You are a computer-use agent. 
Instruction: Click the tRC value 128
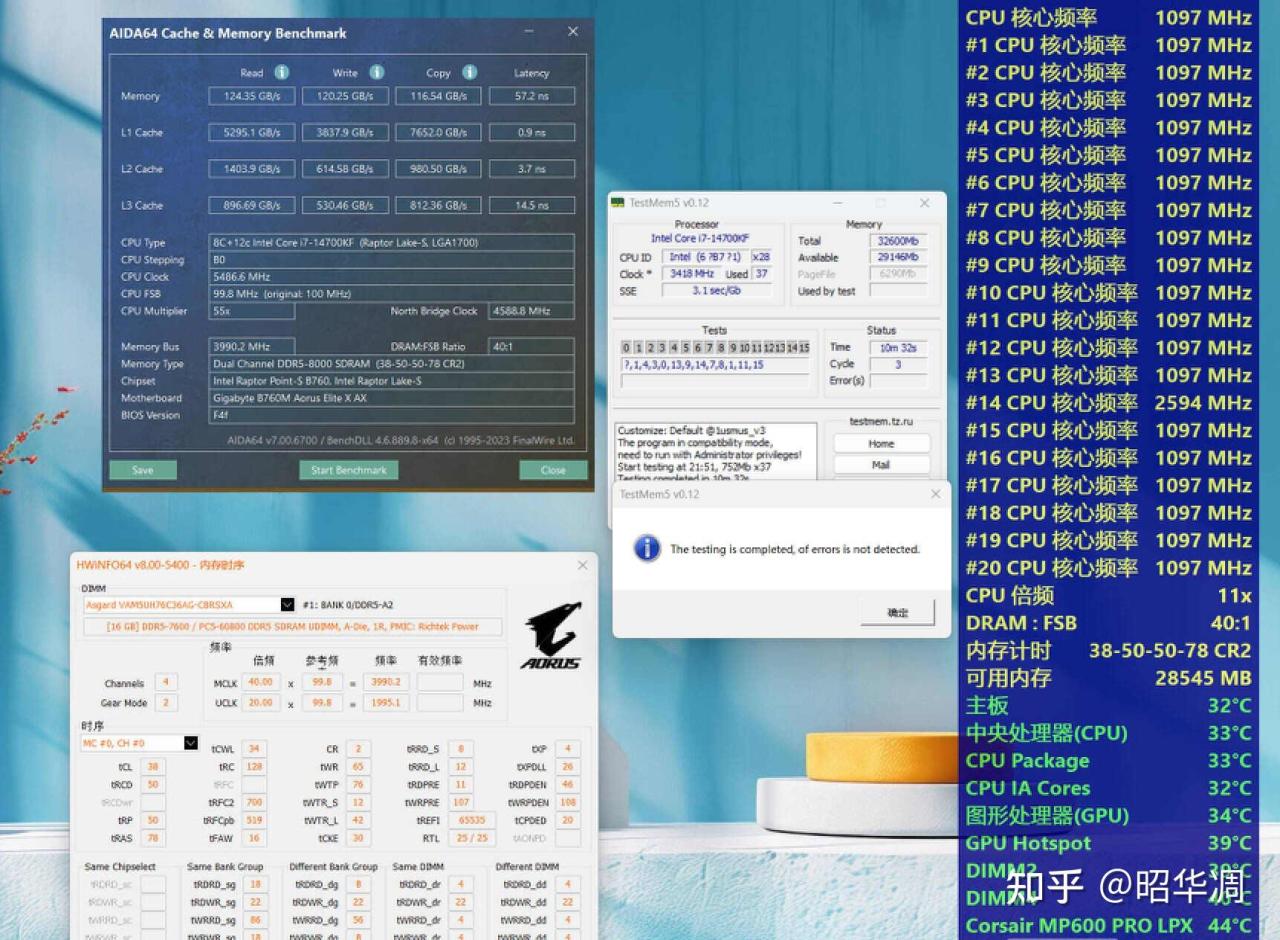(254, 767)
